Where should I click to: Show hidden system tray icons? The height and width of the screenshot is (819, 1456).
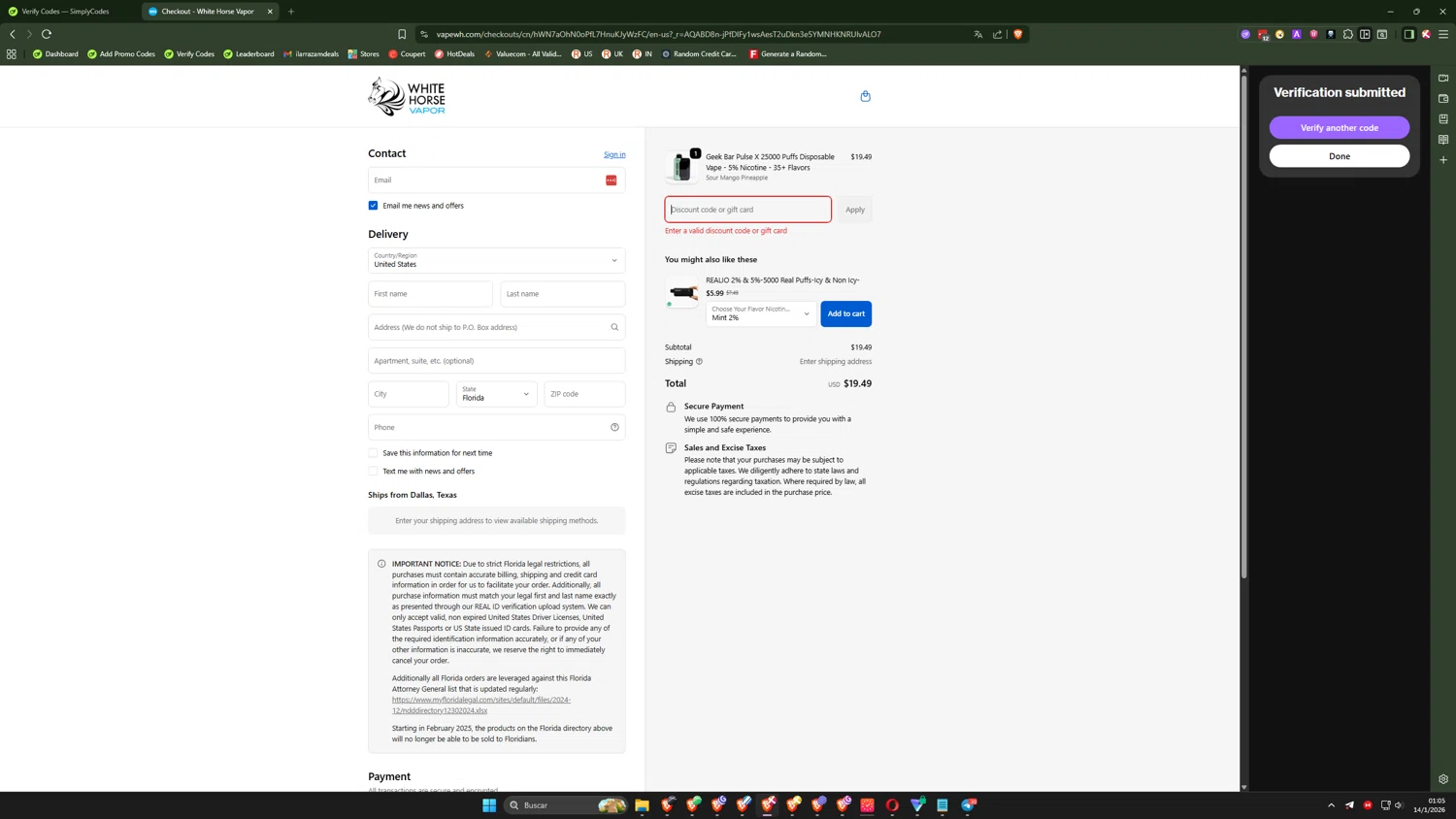pyautogui.click(x=1331, y=805)
